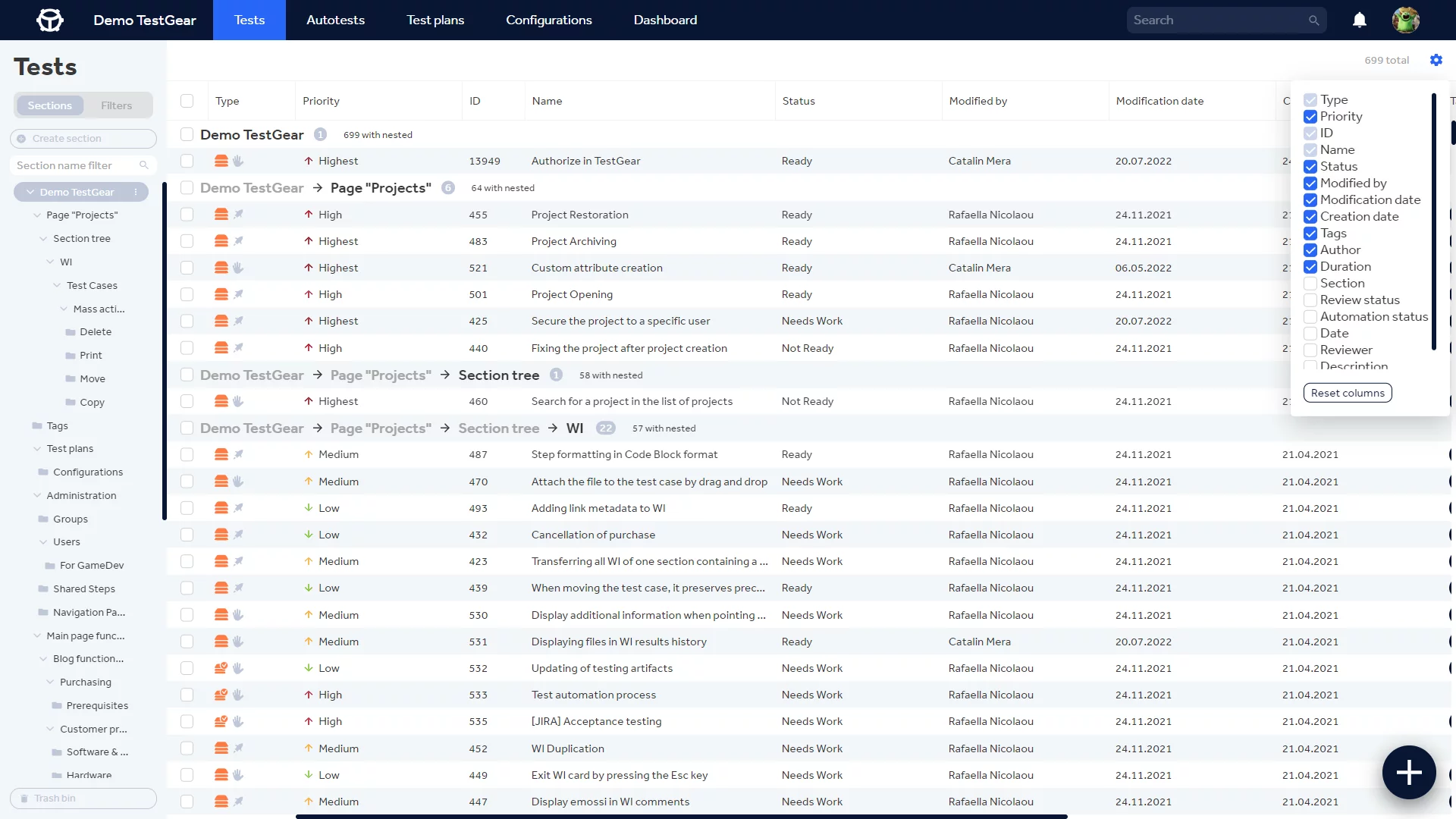Open user avatar menu

[1405, 20]
